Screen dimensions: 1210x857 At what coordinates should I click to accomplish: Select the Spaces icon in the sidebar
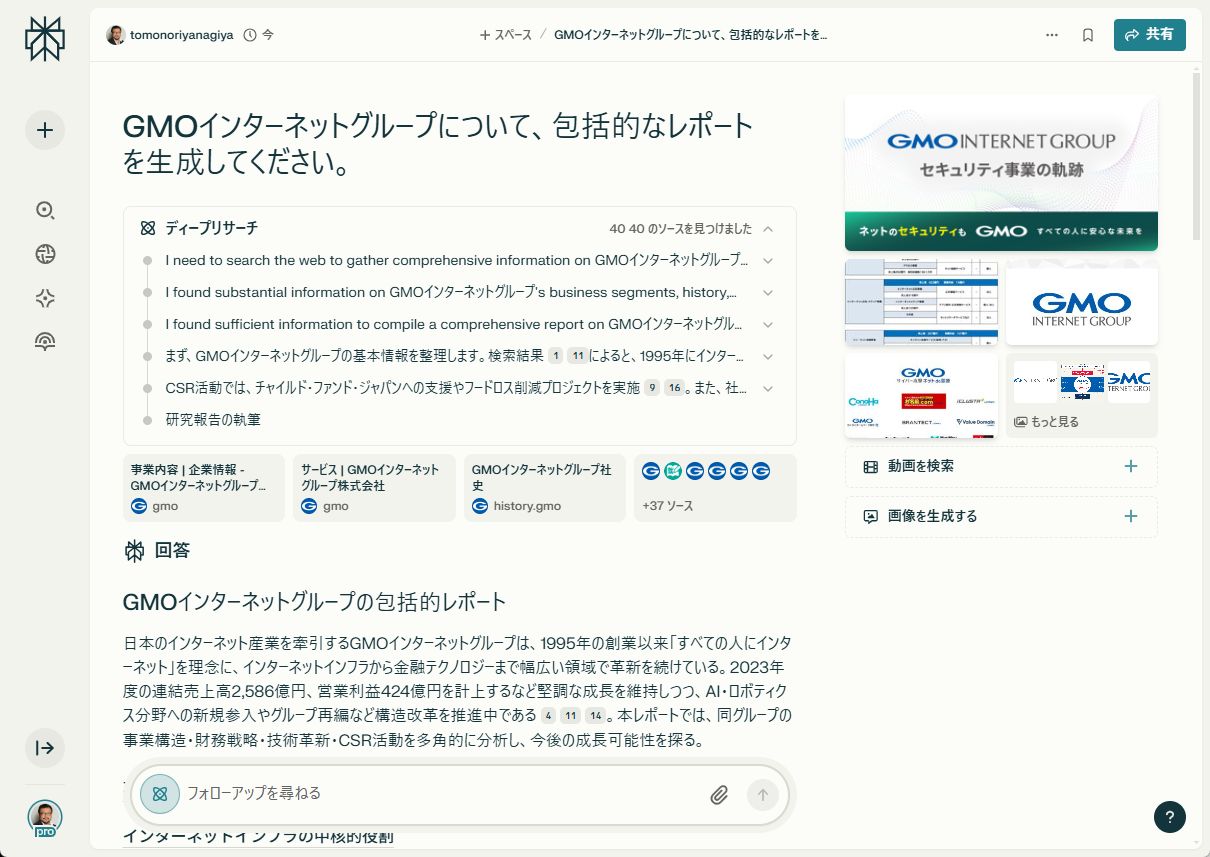[44, 297]
